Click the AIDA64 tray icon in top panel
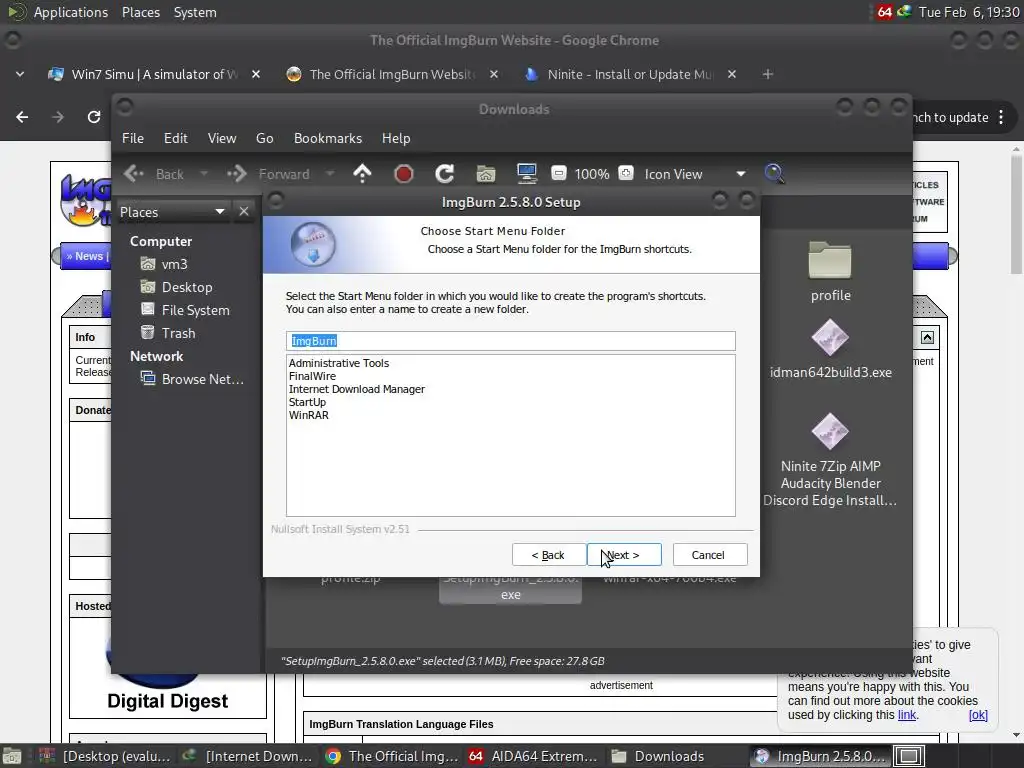1024x768 pixels. [884, 12]
